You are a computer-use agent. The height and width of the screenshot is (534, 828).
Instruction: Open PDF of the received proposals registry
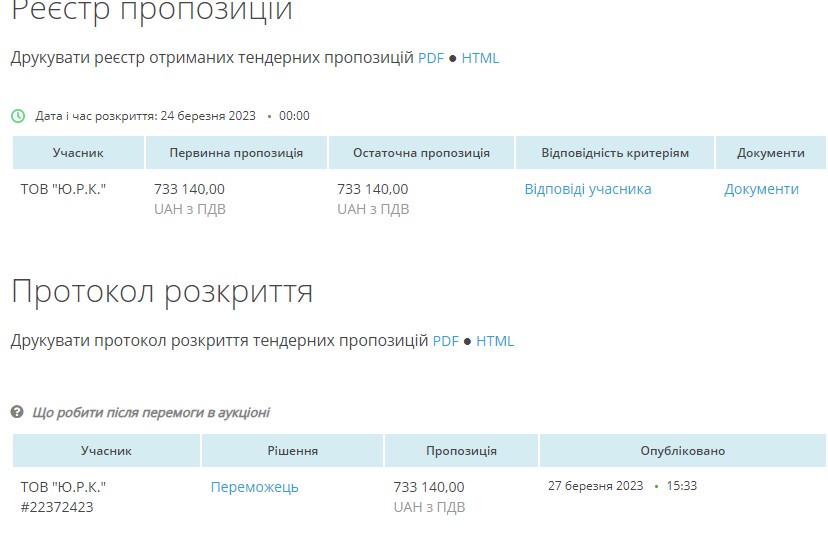pos(431,58)
